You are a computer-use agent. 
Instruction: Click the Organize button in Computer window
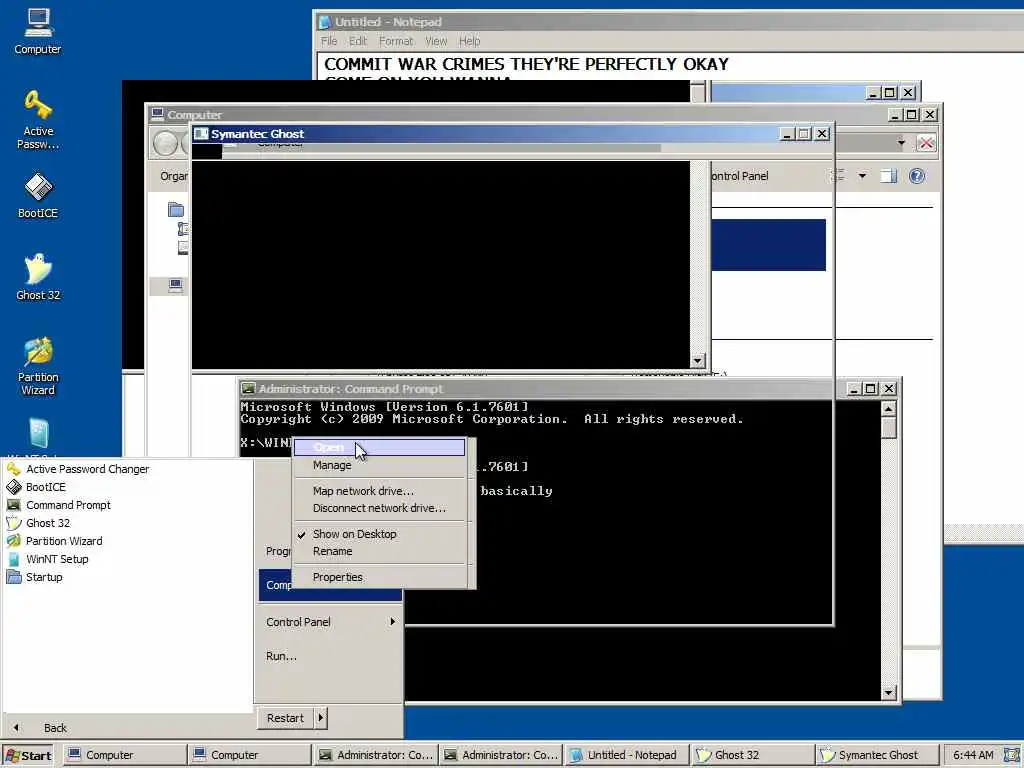pyautogui.click(x=174, y=176)
